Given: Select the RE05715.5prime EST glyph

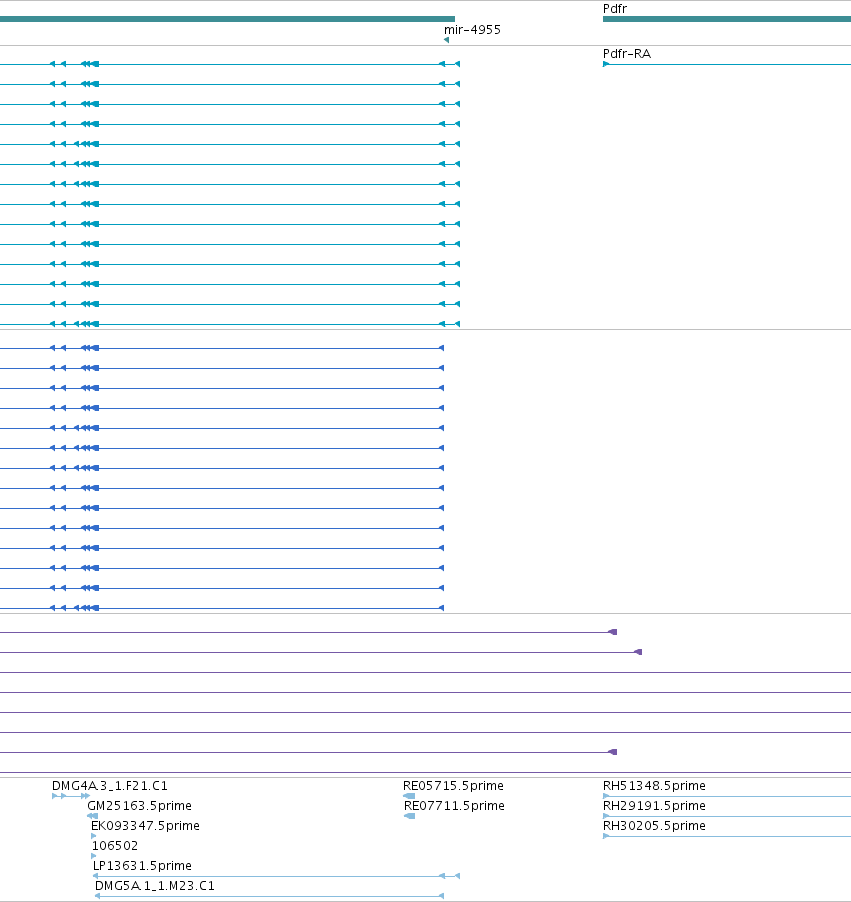Looking at the screenshot, I should (x=409, y=796).
